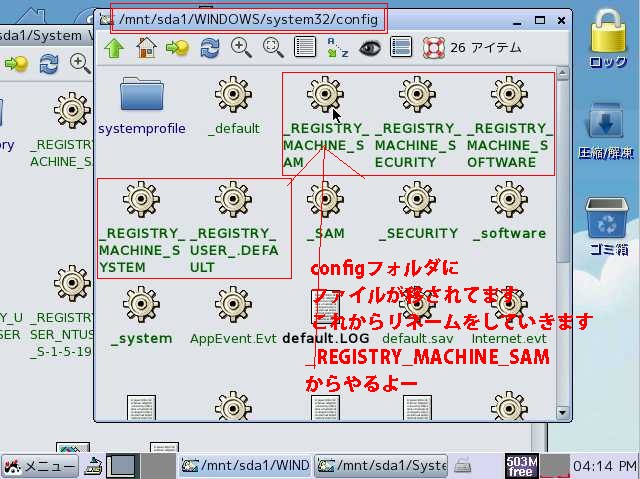
Task: Click the ロック lock desktop icon
Action: click(608, 42)
